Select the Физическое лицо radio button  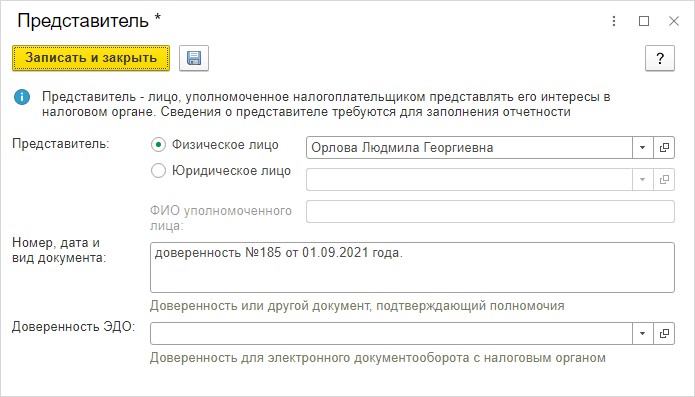158,145
